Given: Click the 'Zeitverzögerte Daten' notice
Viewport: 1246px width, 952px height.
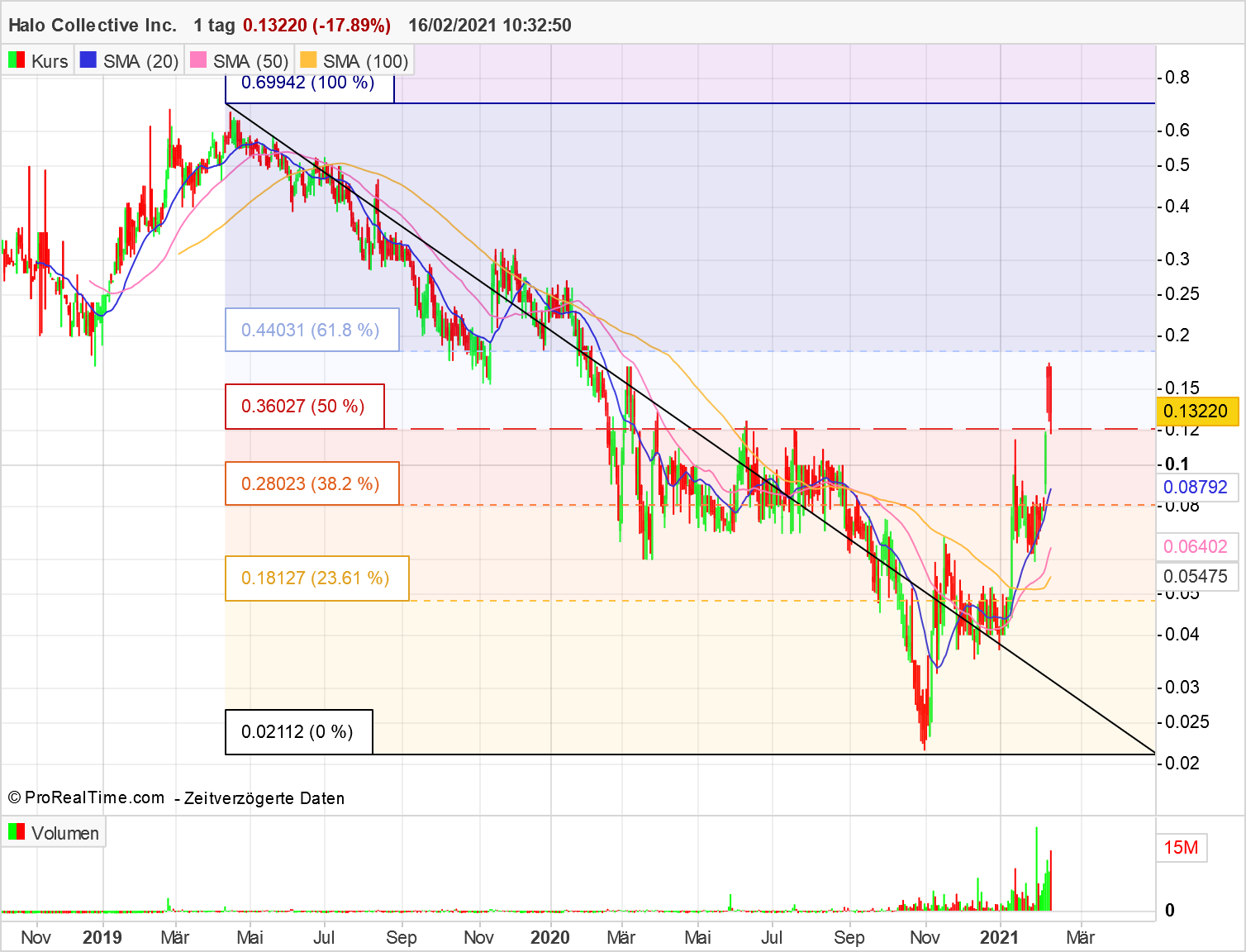Looking at the screenshot, I should tap(264, 798).
